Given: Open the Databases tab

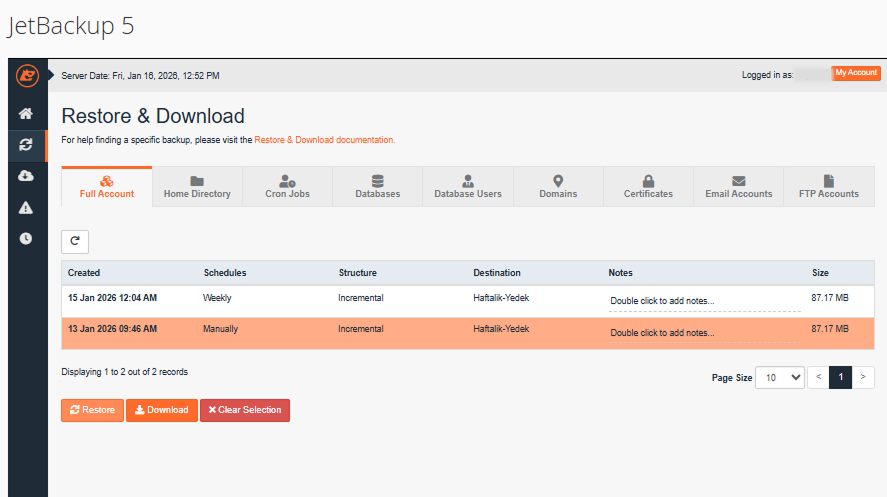Looking at the screenshot, I should coord(377,187).
